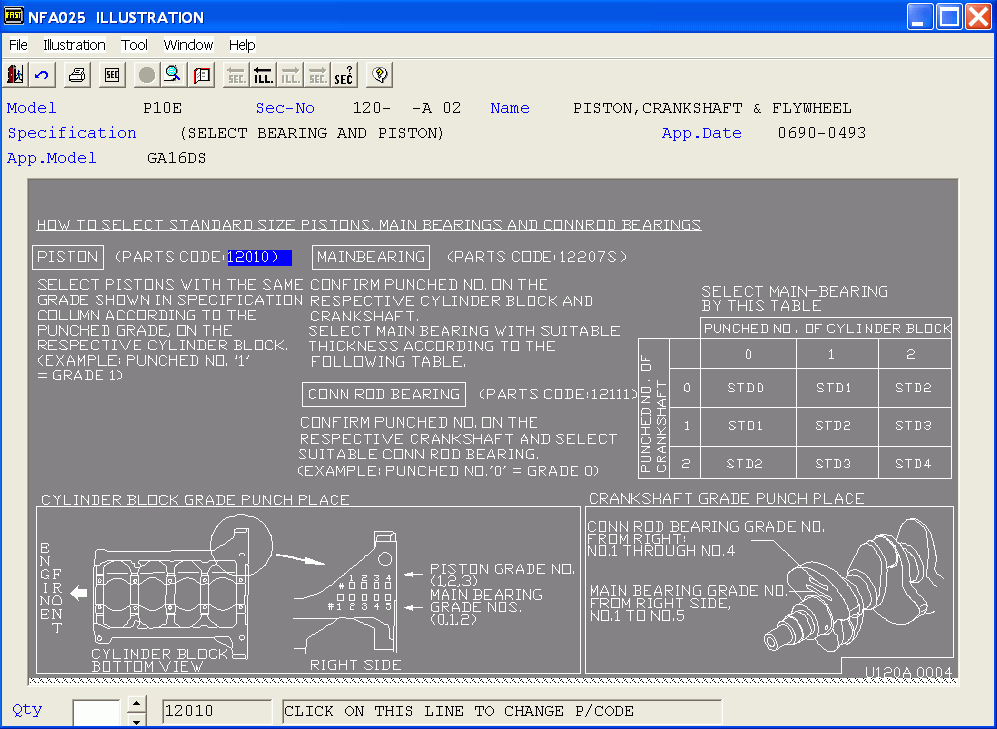The height and width of the screenshot is (729, 997).
Task: Click the part code field showing 12010
Action: [217, 711]
